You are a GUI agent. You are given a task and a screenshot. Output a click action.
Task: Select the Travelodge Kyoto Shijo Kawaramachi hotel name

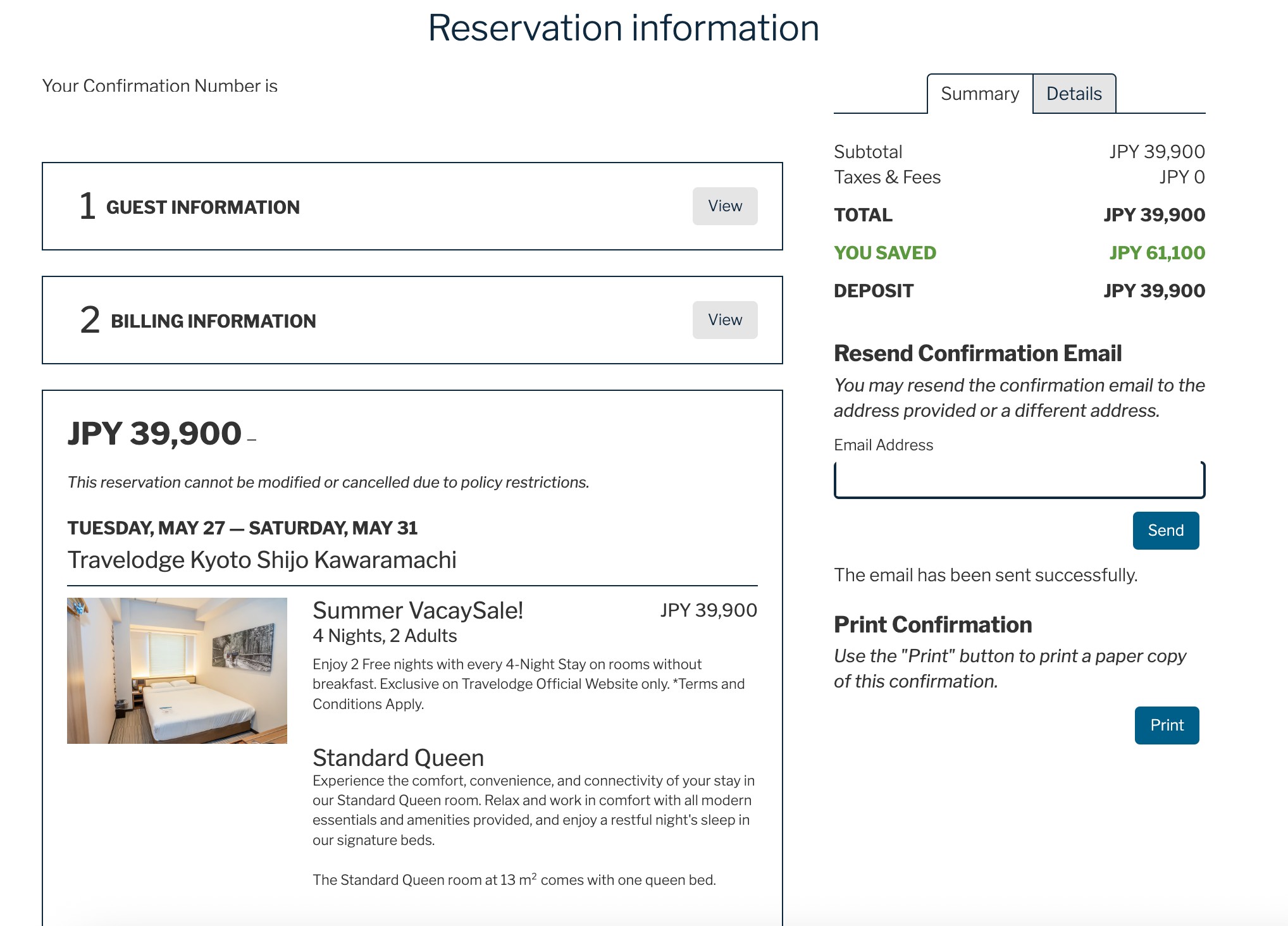[262, 560]
